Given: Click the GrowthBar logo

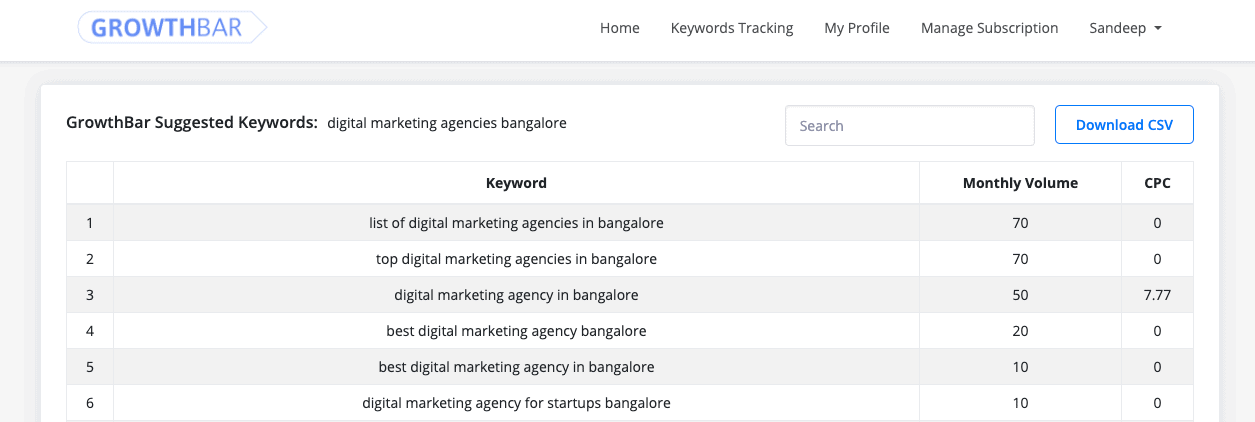Looking at the screenshot, I should [172, 28].
